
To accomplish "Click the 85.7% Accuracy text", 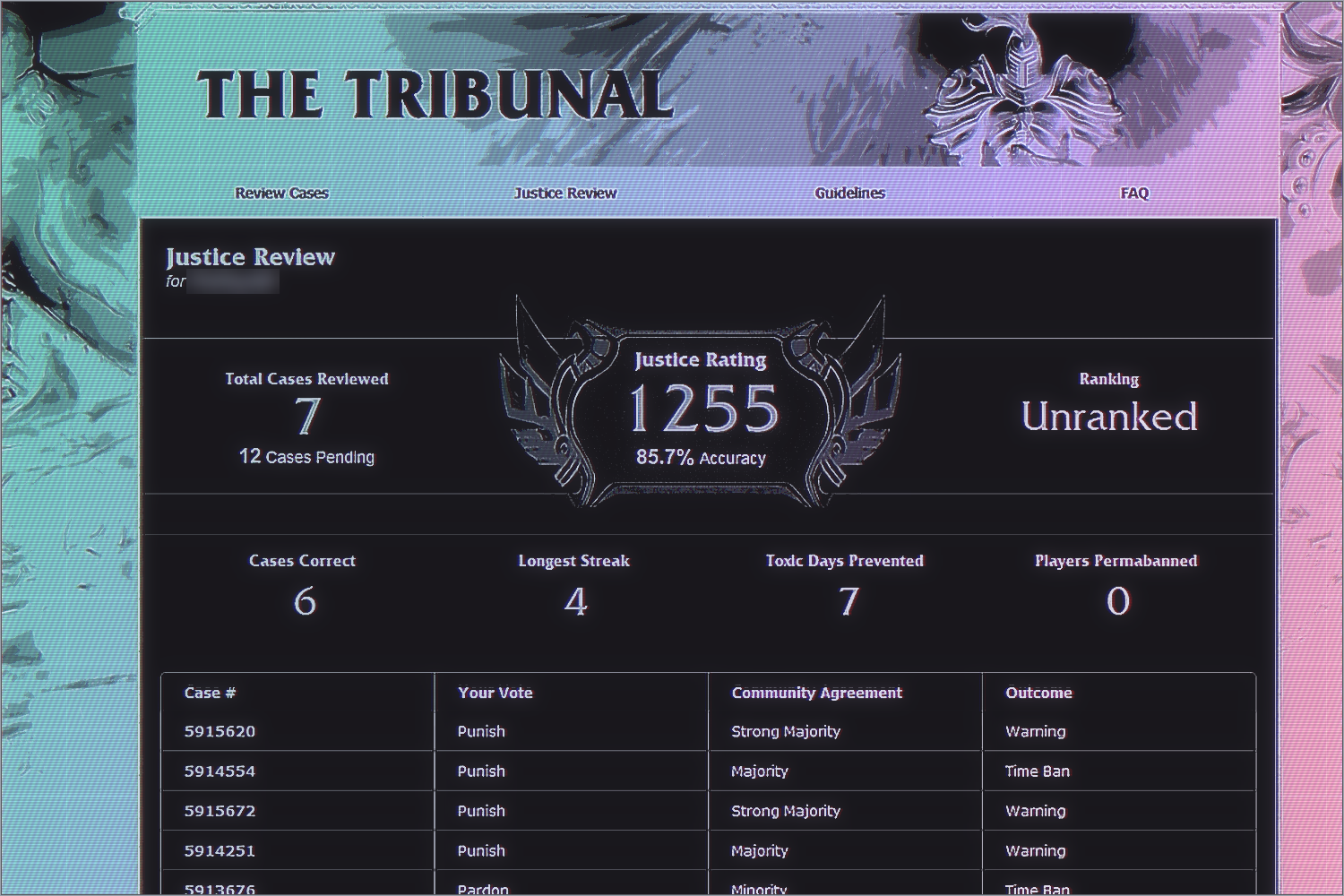I will pyautogui.click(x=701, y=457).
